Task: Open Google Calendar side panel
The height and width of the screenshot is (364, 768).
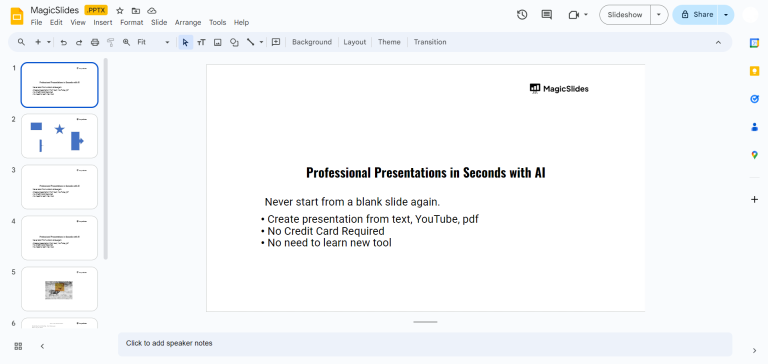Action: 754,43
